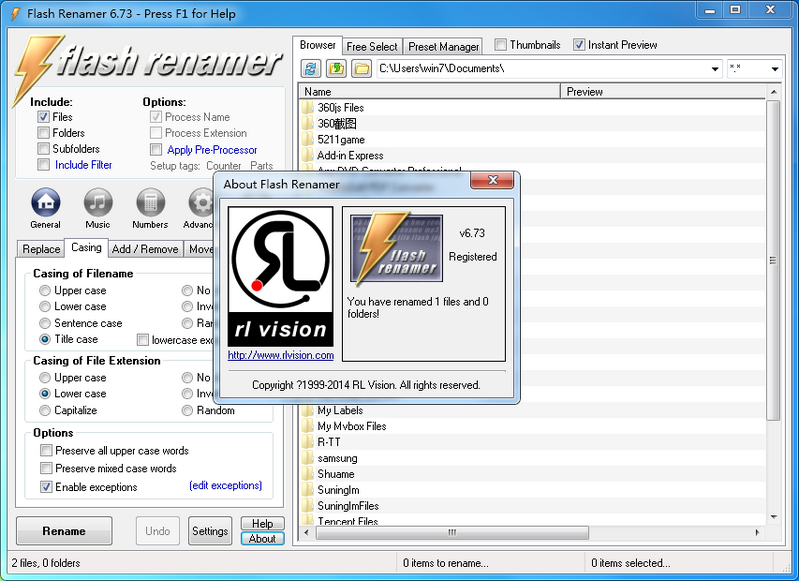Image resolution: width=799 pixels, height=581 pixels.
Task: Switch to the Replace tab
Action: click(41, 249)
